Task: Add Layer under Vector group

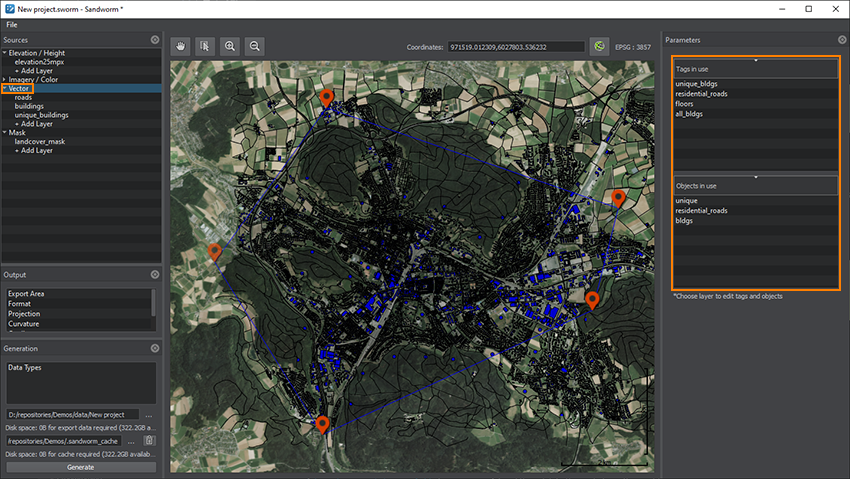Action: click(x=34, y=124)
